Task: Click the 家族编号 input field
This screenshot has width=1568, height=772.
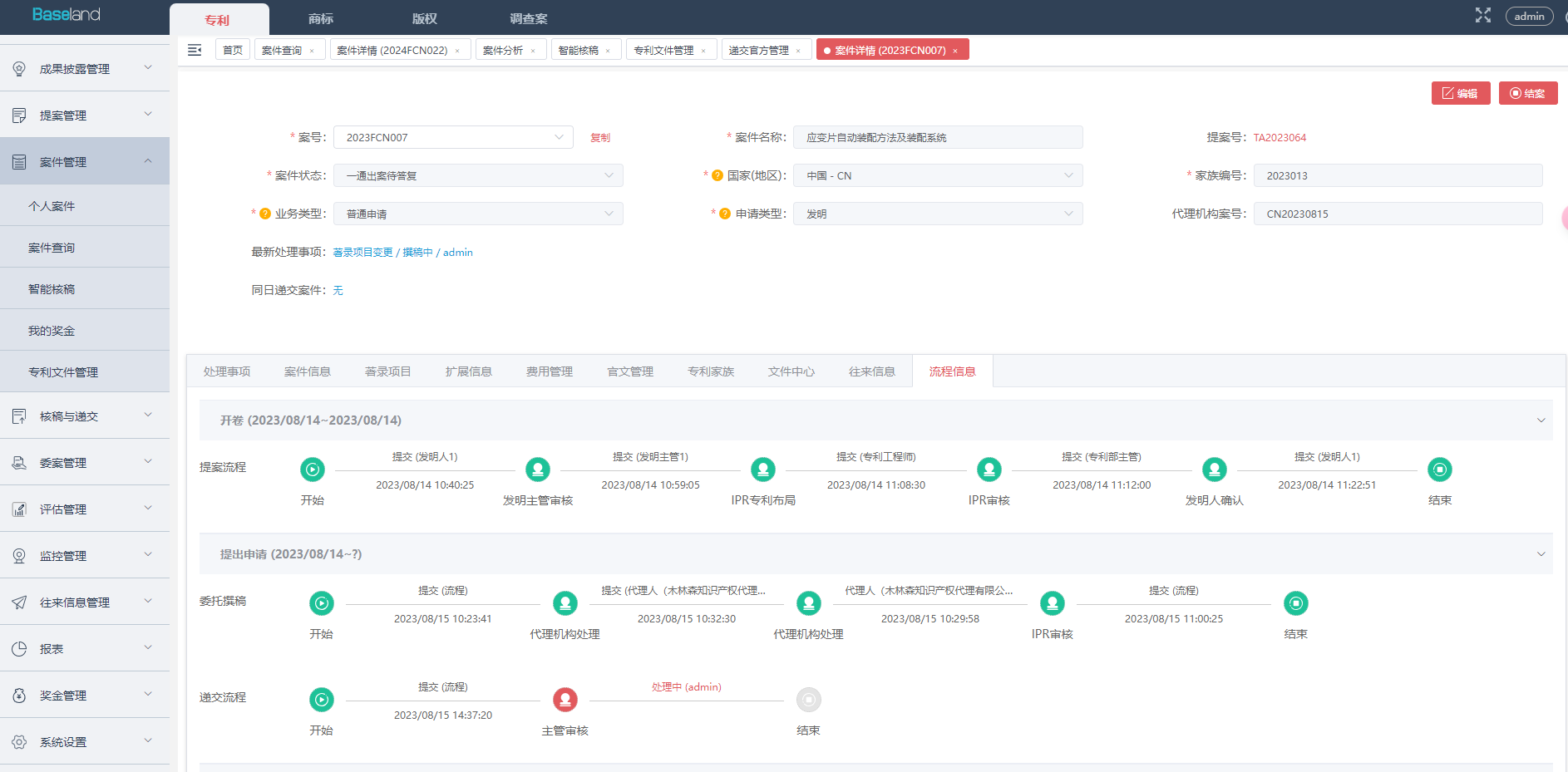Action: [x=1398, y=175]
